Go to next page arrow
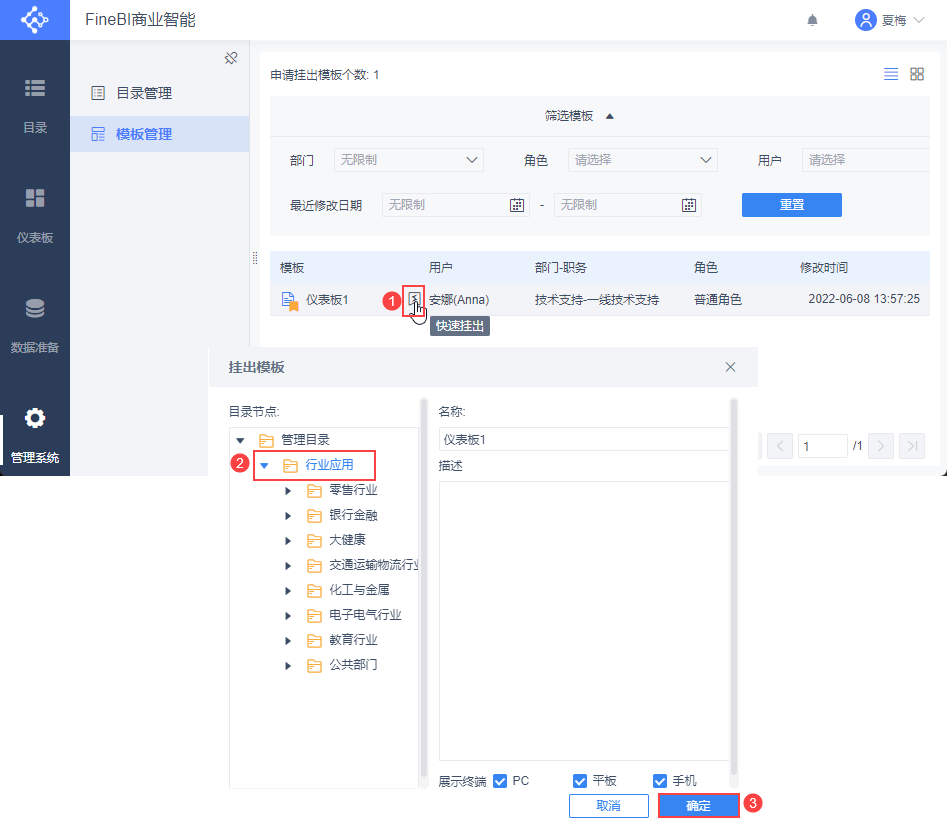 (x=881, y=446)
